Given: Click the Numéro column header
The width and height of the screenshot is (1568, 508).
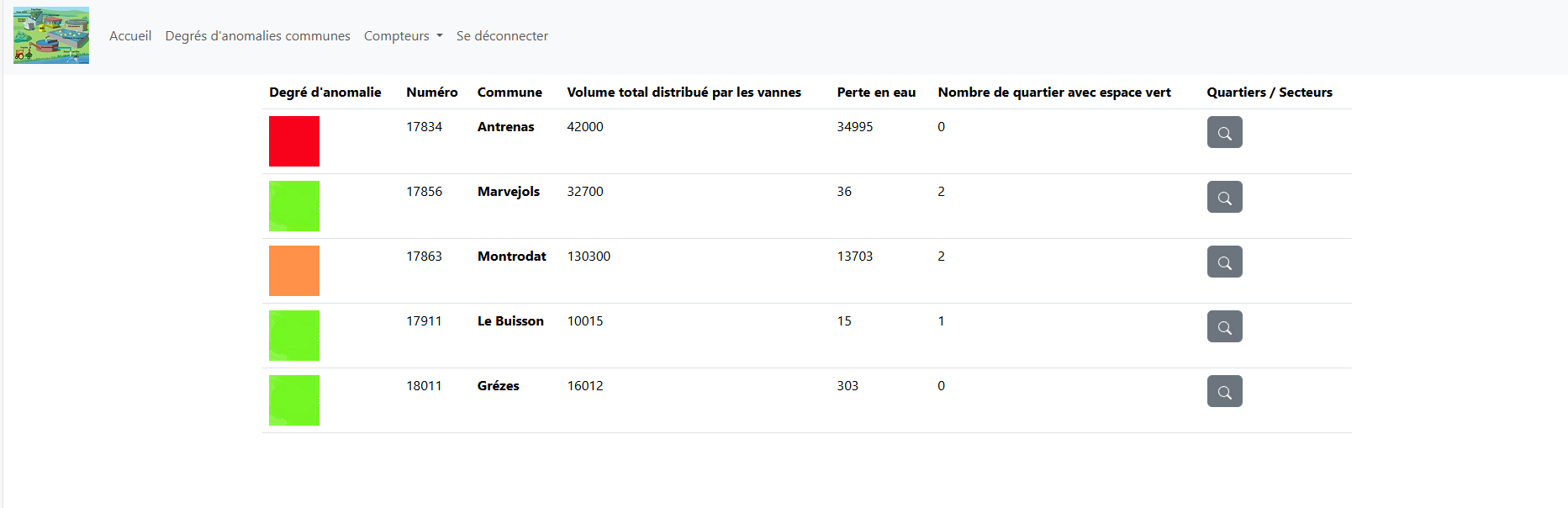Looking at the screenshot, I should tap(432, 93).
